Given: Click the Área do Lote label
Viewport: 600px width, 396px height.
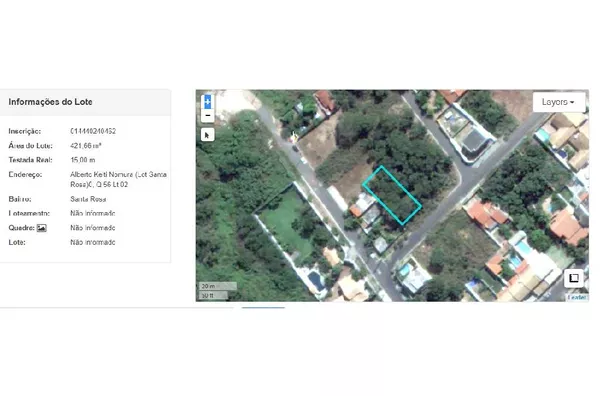Looking at the screenshot, I should tap(31, 145).
